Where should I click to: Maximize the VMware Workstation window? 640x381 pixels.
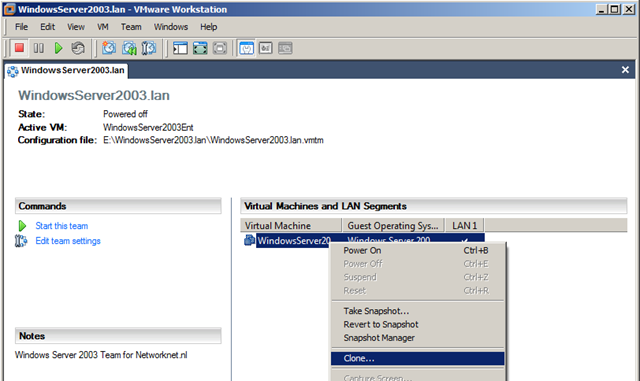point(614,9)
